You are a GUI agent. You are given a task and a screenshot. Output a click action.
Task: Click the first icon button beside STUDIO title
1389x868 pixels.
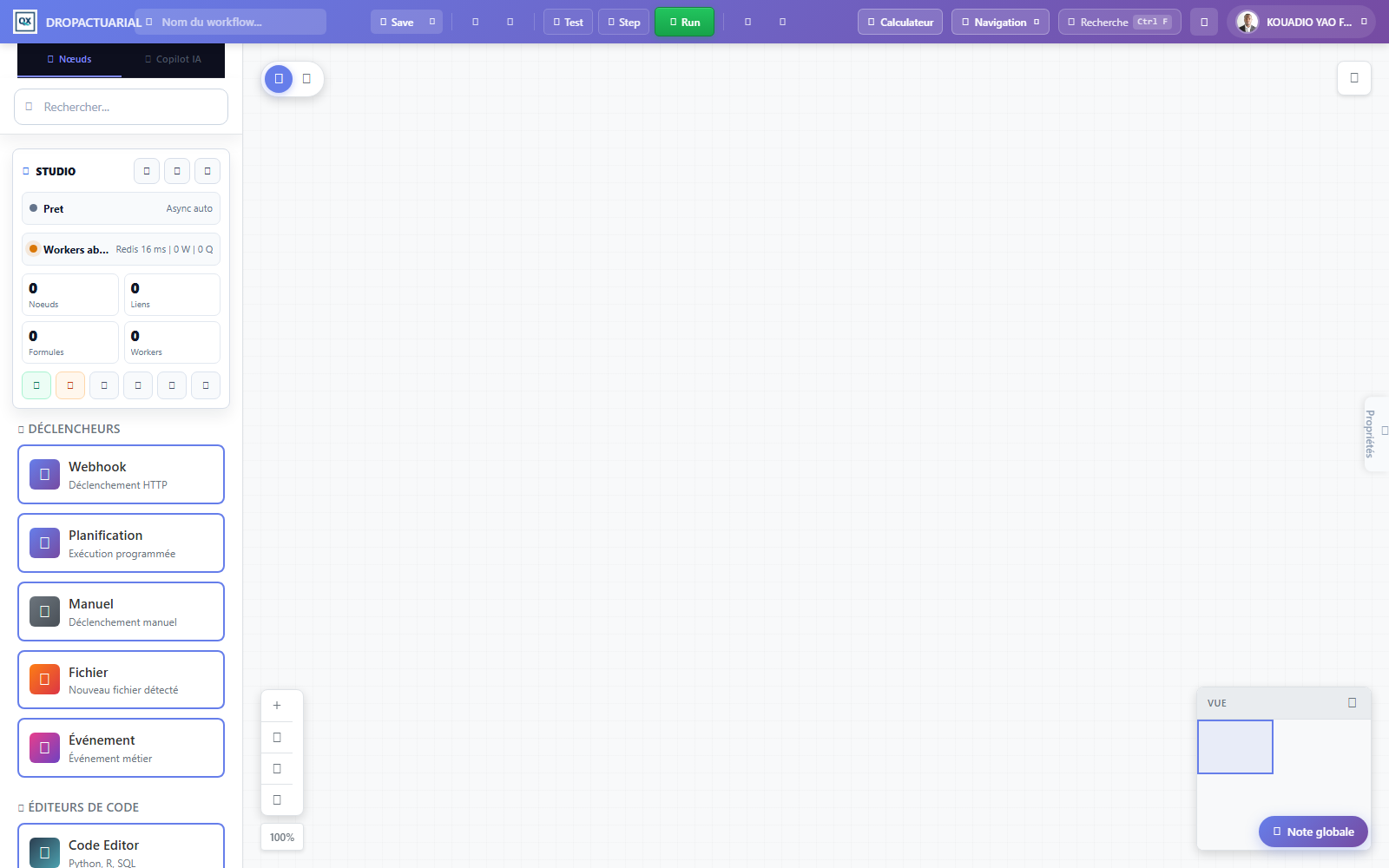tap(147, 171)
